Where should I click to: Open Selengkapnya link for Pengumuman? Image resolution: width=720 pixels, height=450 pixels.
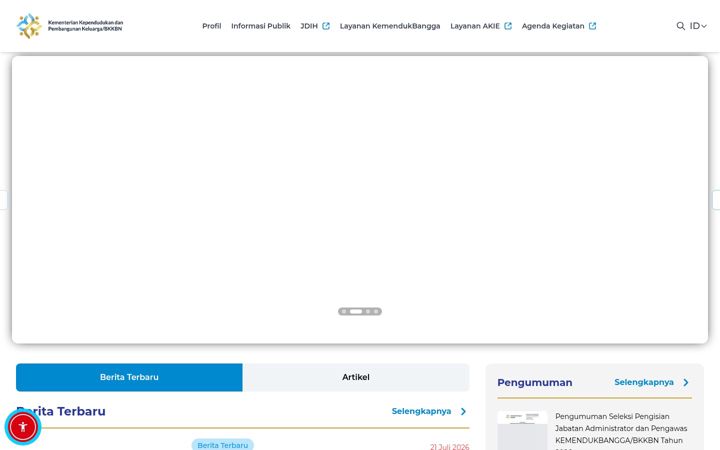point(644,382)
